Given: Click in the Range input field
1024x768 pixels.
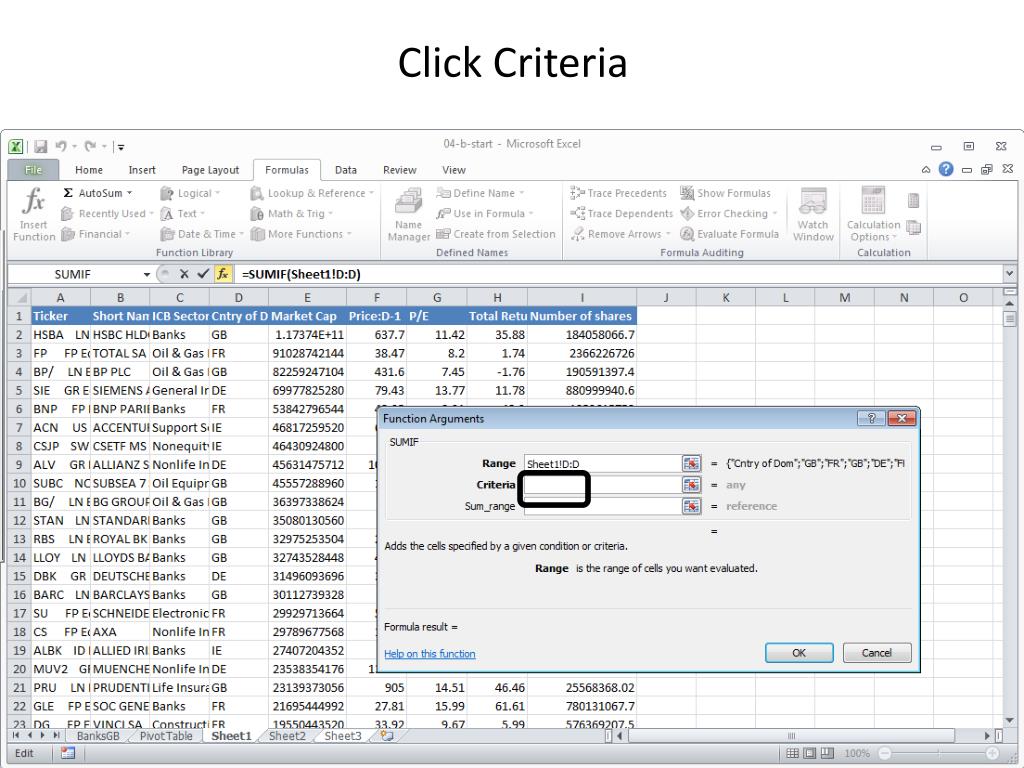Looking at the screenshot, I should click(x=601, y=464).
